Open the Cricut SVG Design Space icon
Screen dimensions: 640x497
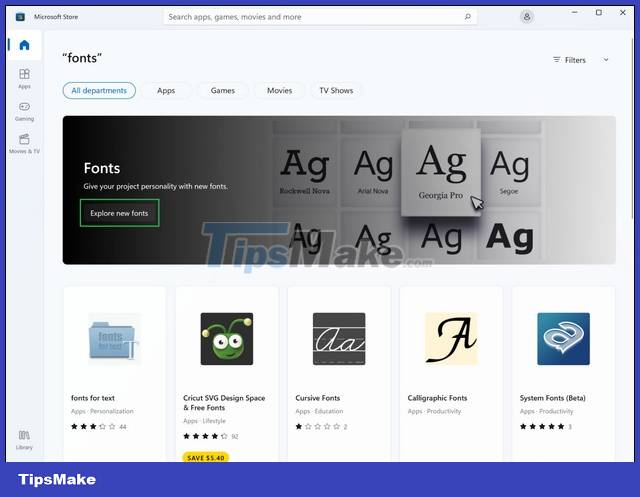pyautogui.click(x=227, y=339)
